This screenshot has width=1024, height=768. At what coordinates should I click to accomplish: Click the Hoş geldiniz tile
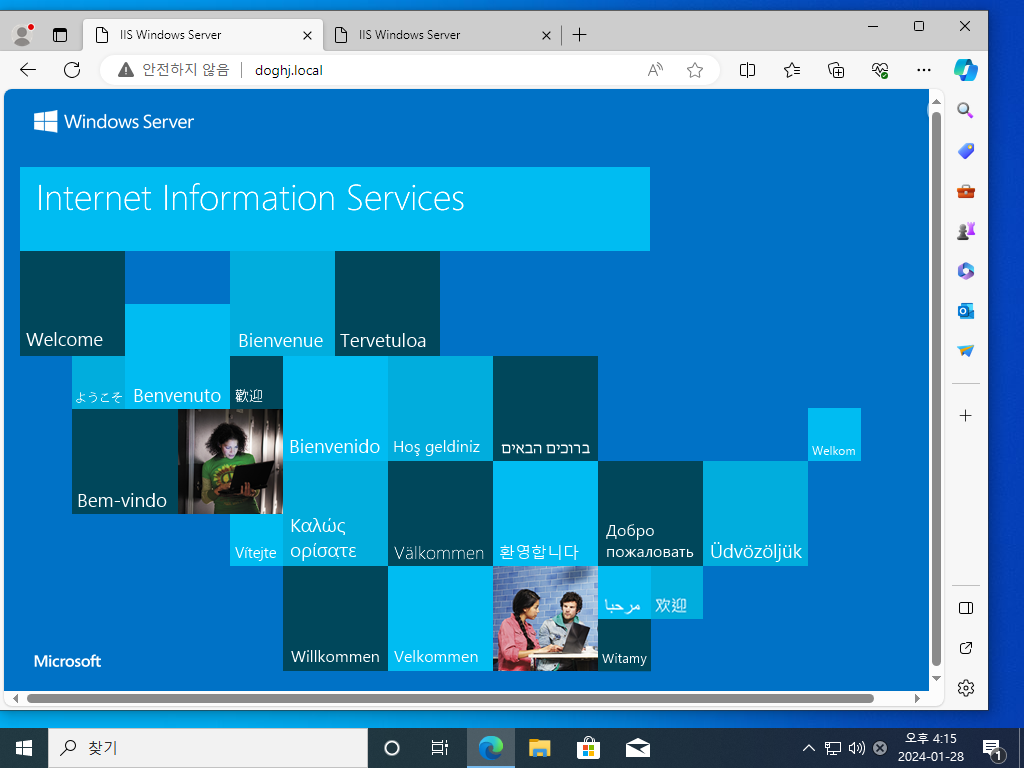pos(440,409)
